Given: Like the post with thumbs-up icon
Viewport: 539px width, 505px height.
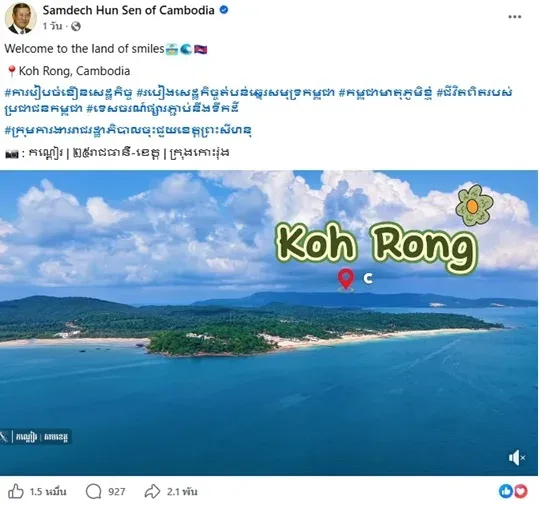Looking at the screenshot, I should [16, 492].
